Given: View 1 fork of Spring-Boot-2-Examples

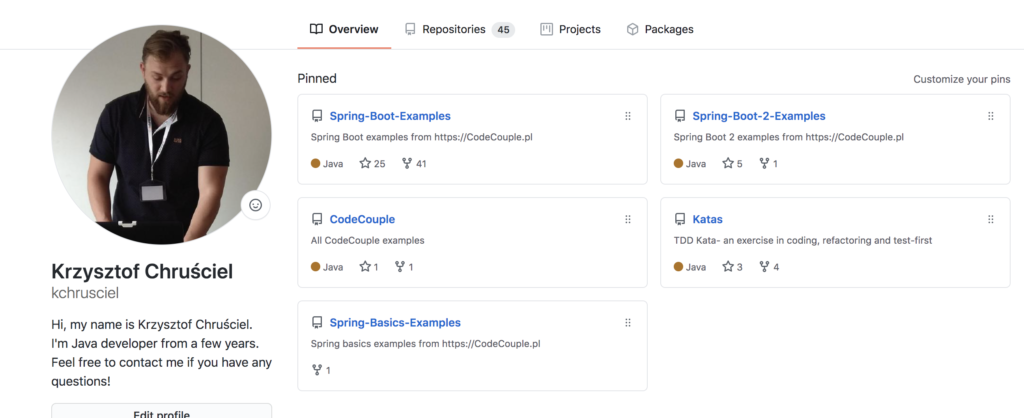Looking at the screenshot, I should click(x=768, y=163).
